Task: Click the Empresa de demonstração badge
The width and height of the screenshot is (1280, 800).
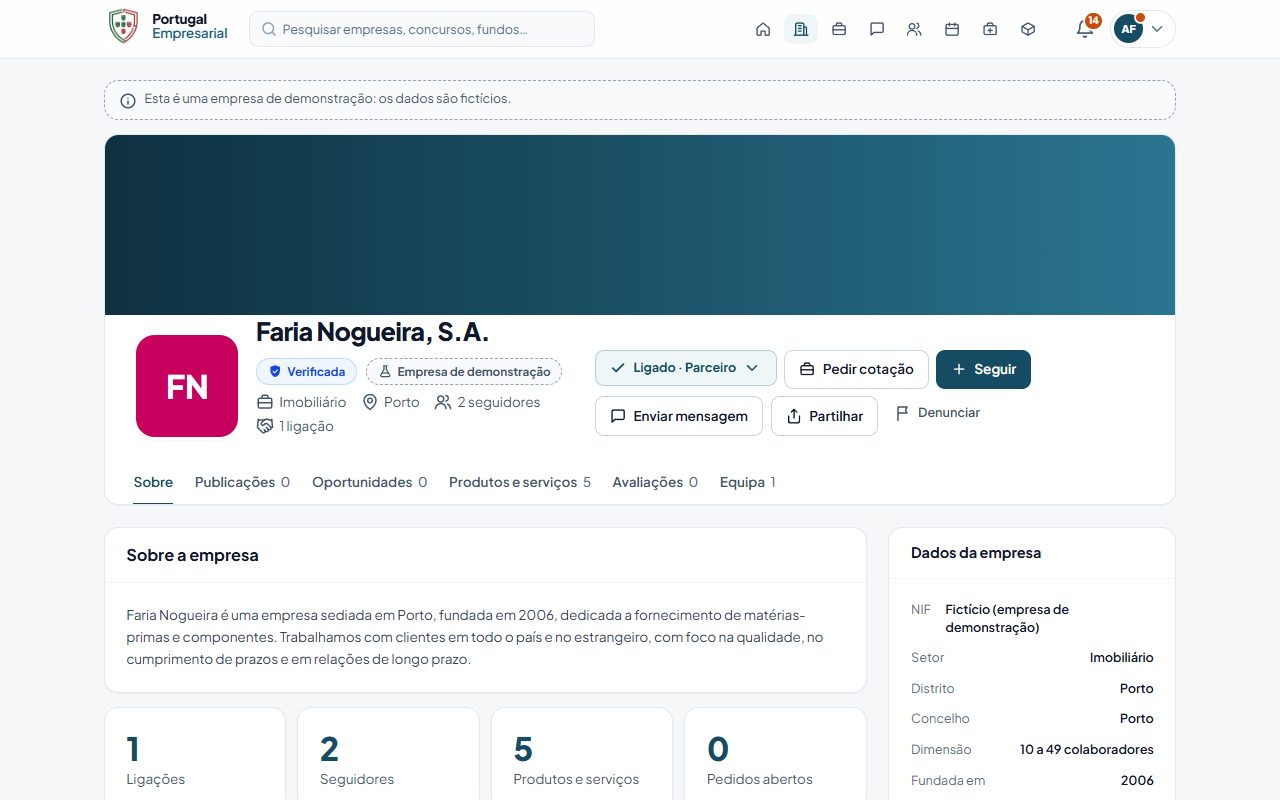Action: coord(464,372)
